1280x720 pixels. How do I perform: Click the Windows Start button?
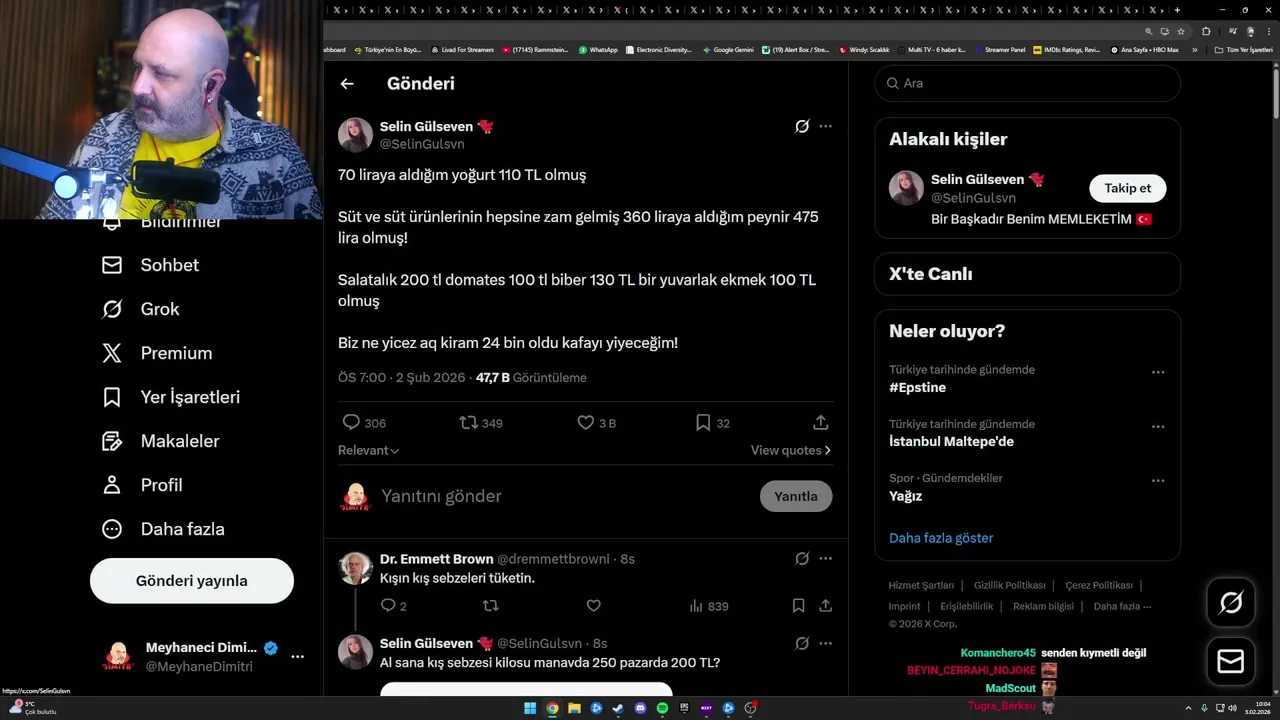530,709
